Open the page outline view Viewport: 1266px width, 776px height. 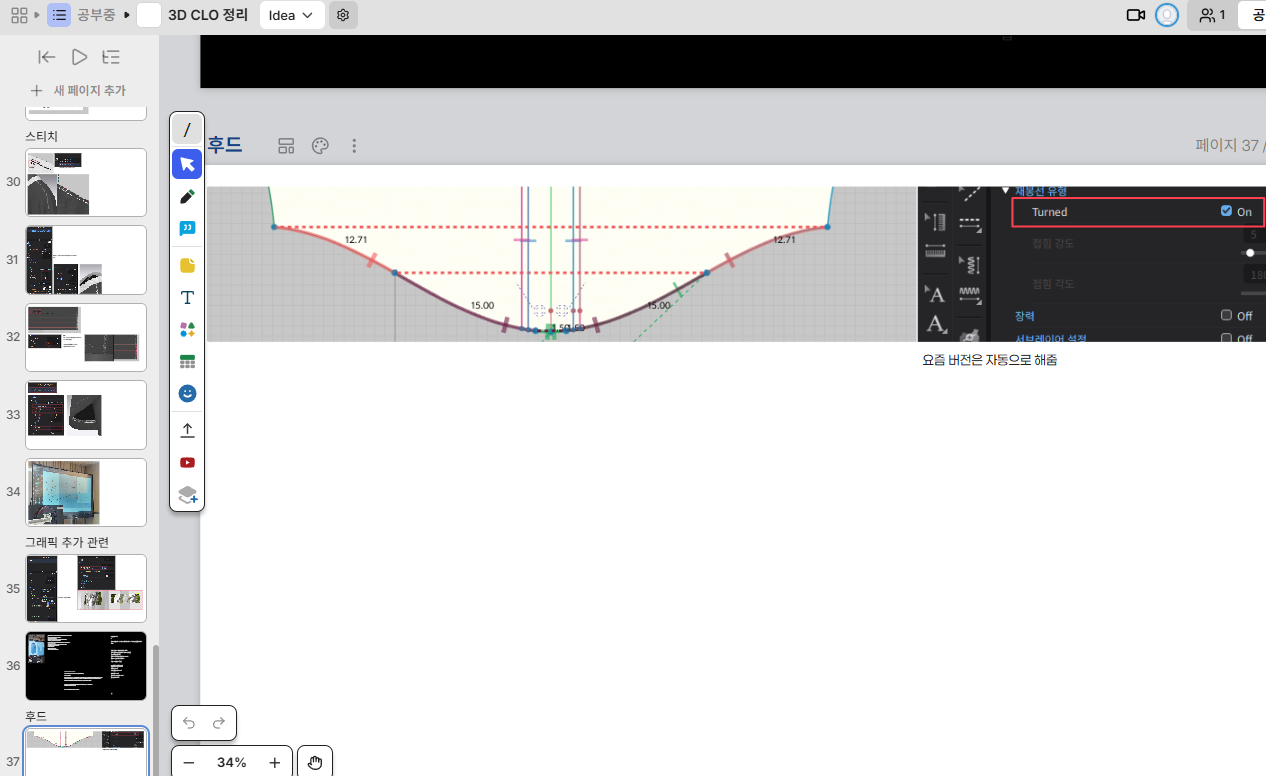tap(111, 57)
